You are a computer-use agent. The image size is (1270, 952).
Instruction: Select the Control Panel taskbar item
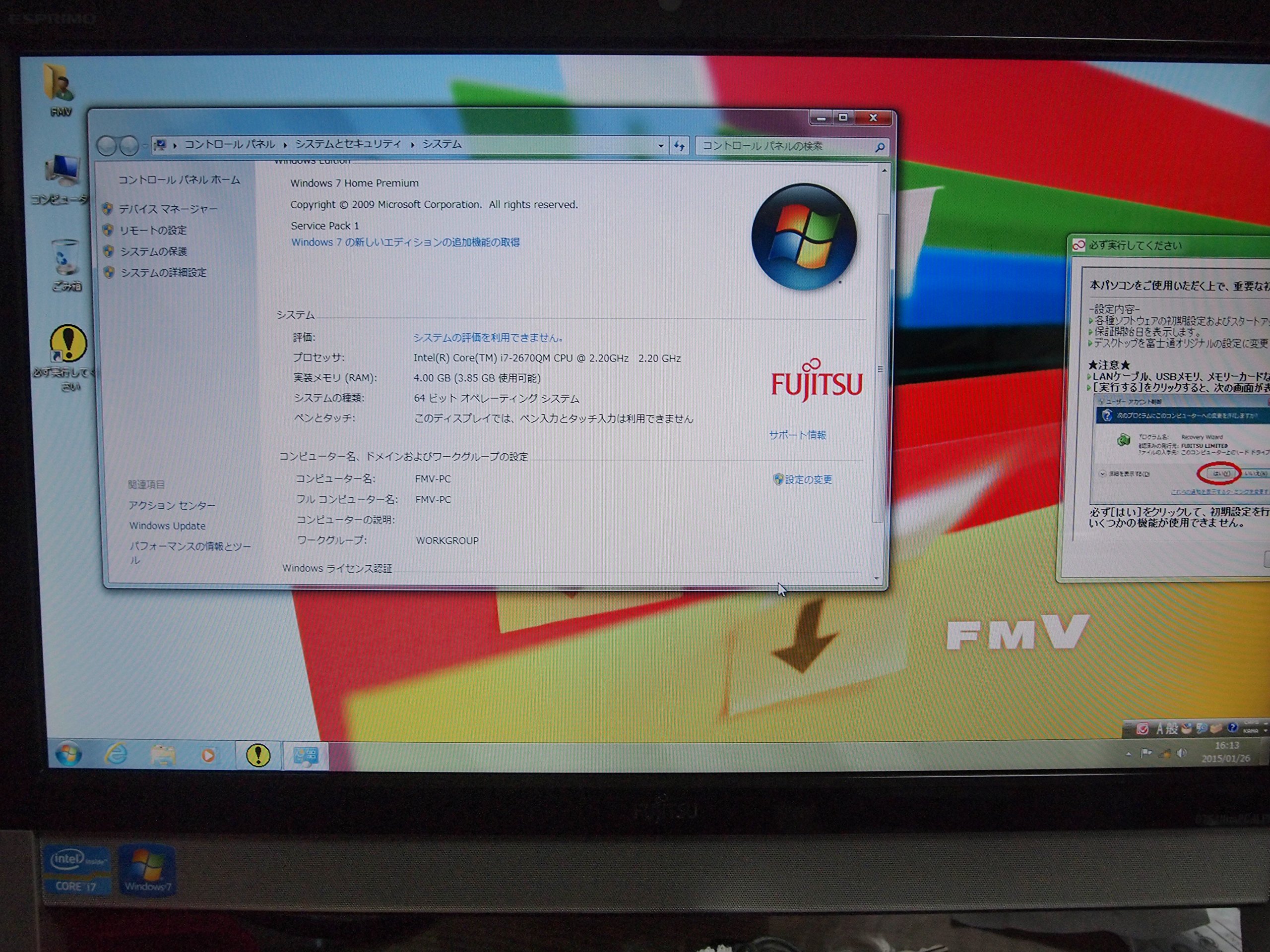[305, 756]
